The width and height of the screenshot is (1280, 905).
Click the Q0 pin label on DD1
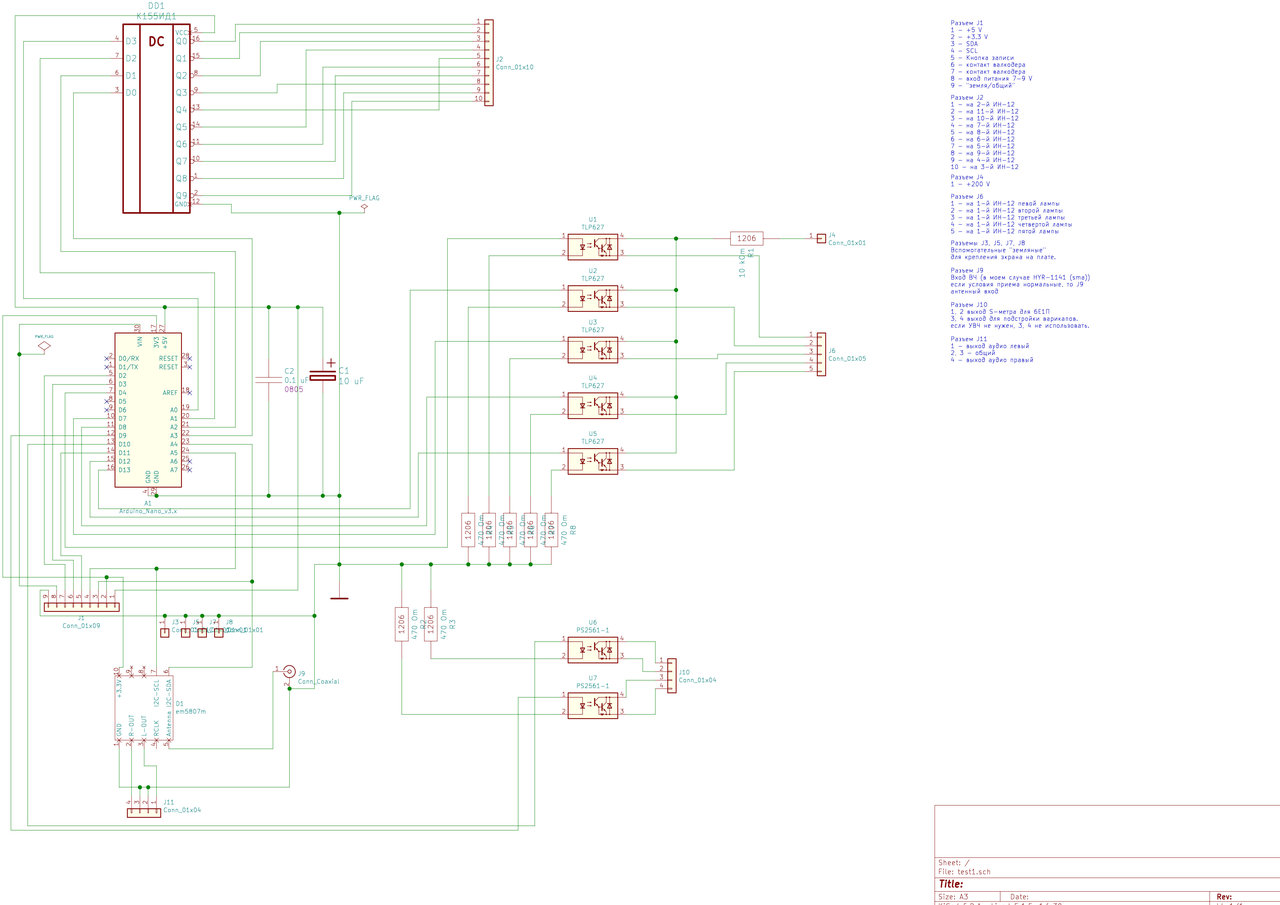coord(182,41)
